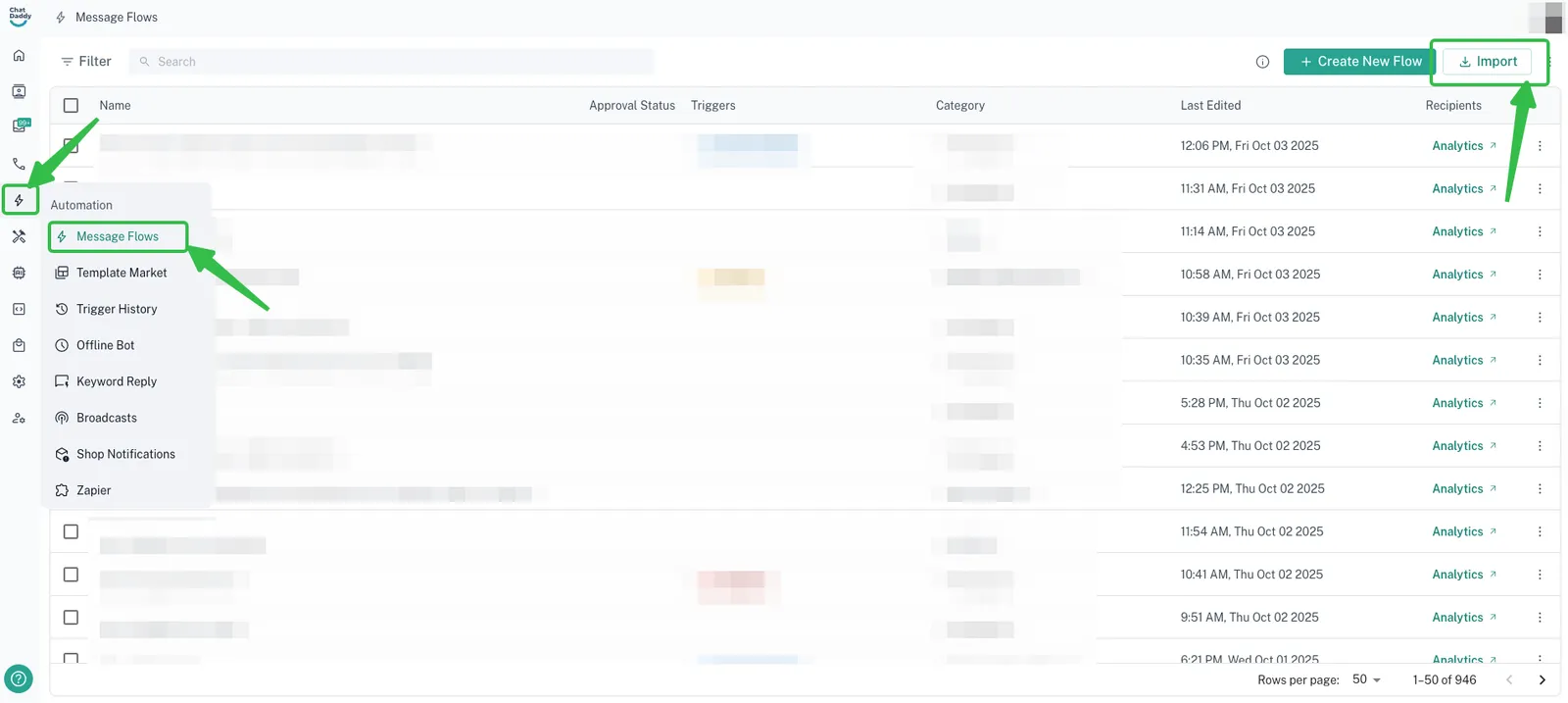
Task: Click the help question mark icon
Action: click(19, 678)
